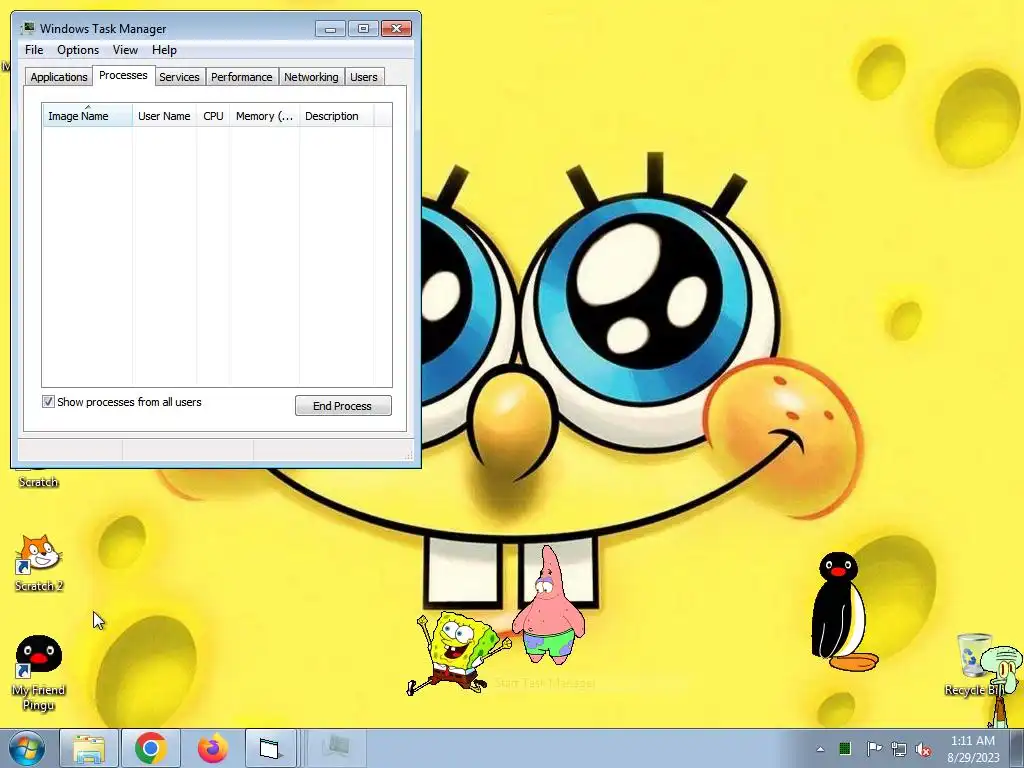Screen dimensions: 1024x768
Task: Switch to the Services tab
Action: pyautogui.click(x=179, y=77)
